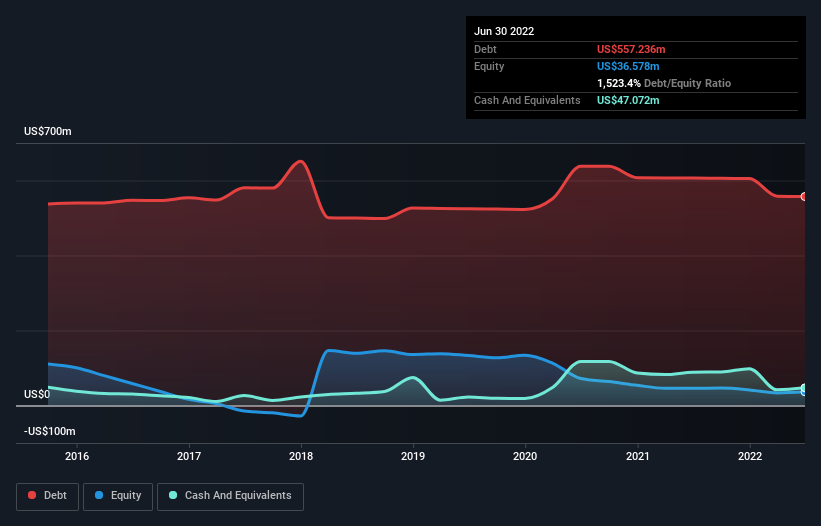Click the US$36.578m equity value
821x526 pixels.
pos(628,66)
